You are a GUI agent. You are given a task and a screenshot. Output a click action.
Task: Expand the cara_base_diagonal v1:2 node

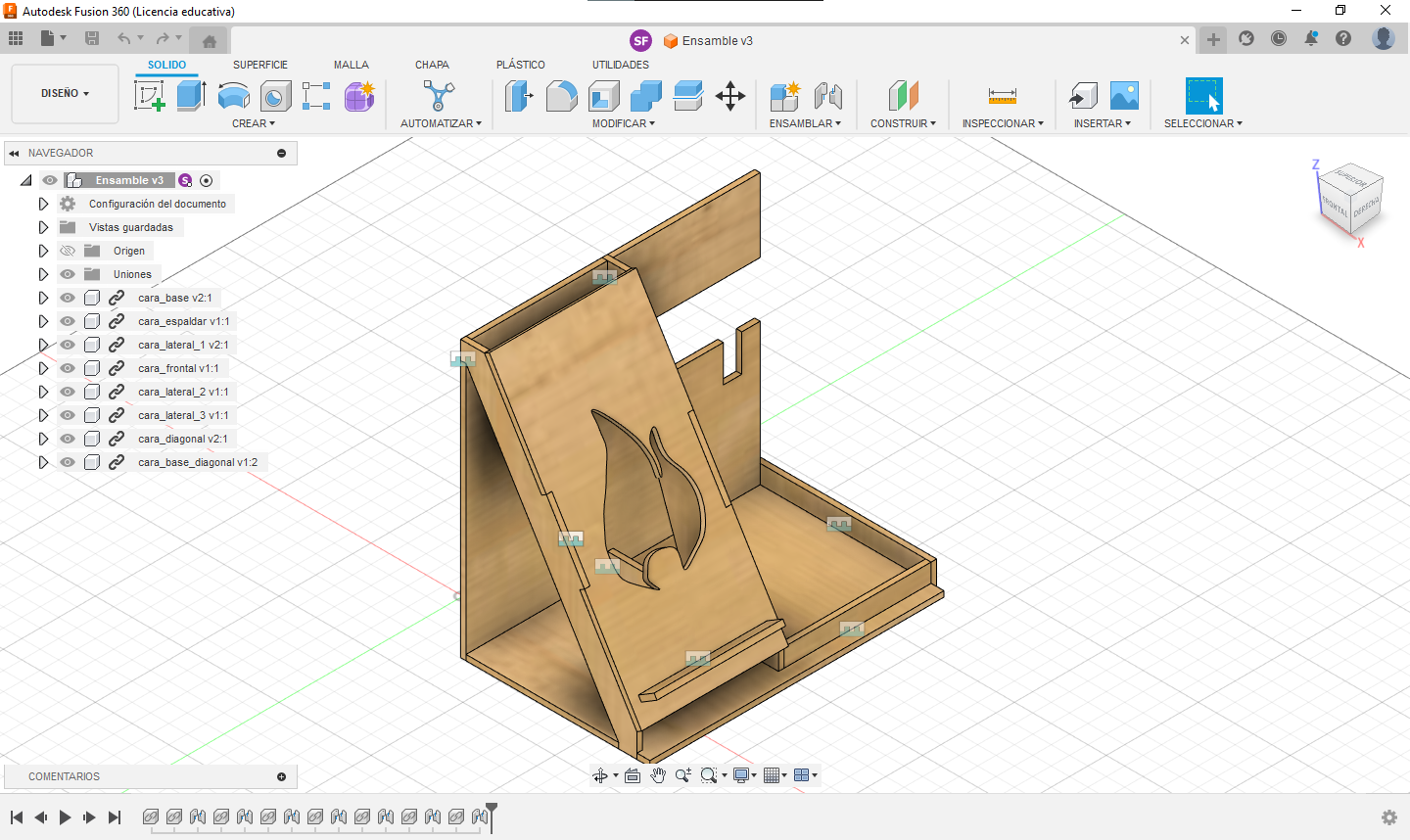[x=43, y=462]
